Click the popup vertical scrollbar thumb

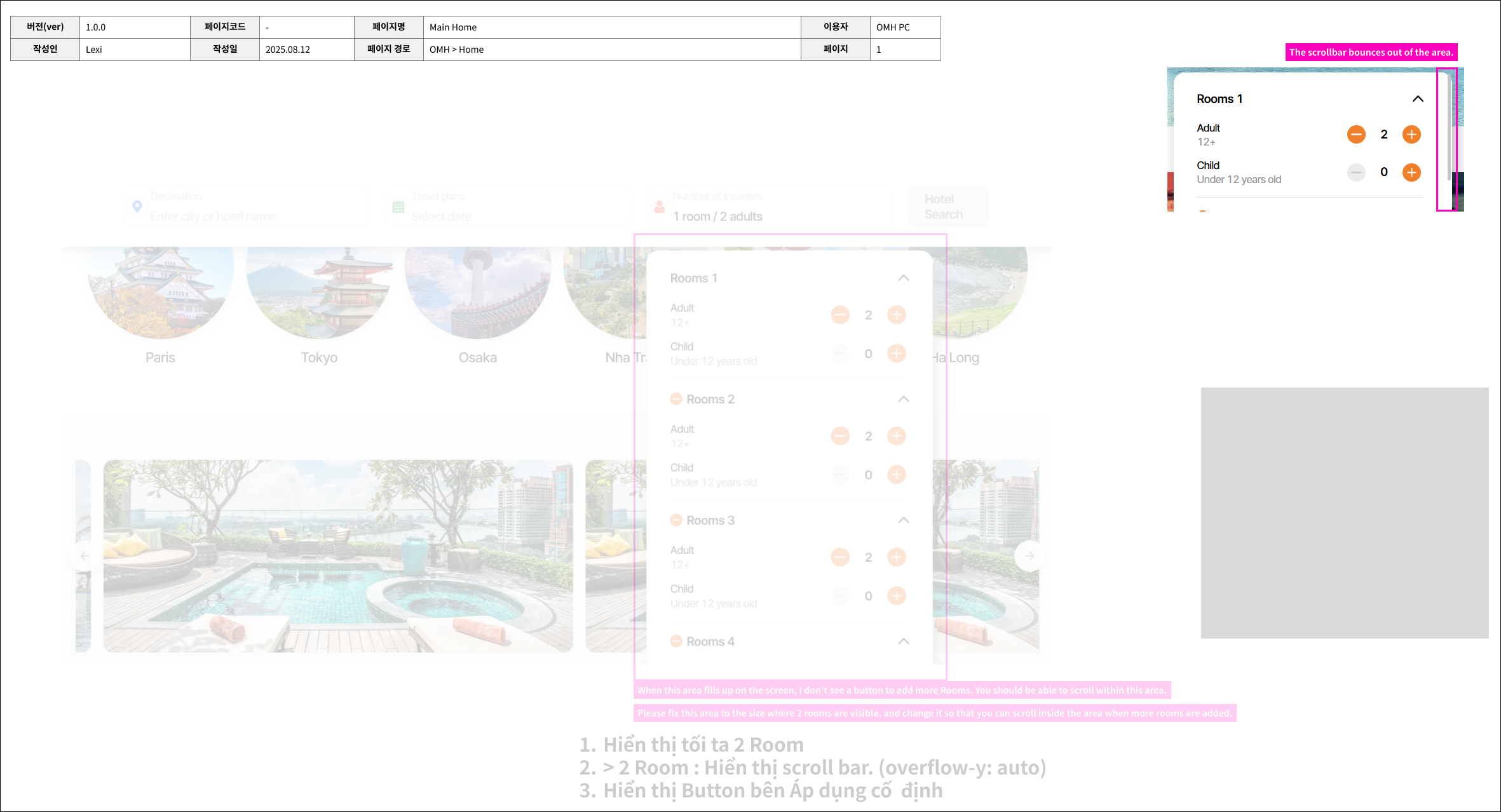tap(1450, 127)
